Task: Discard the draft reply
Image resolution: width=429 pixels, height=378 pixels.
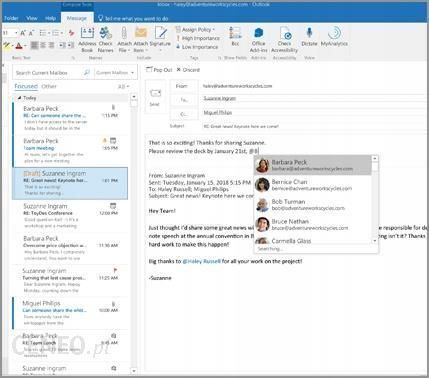Action: click(188, 70)
